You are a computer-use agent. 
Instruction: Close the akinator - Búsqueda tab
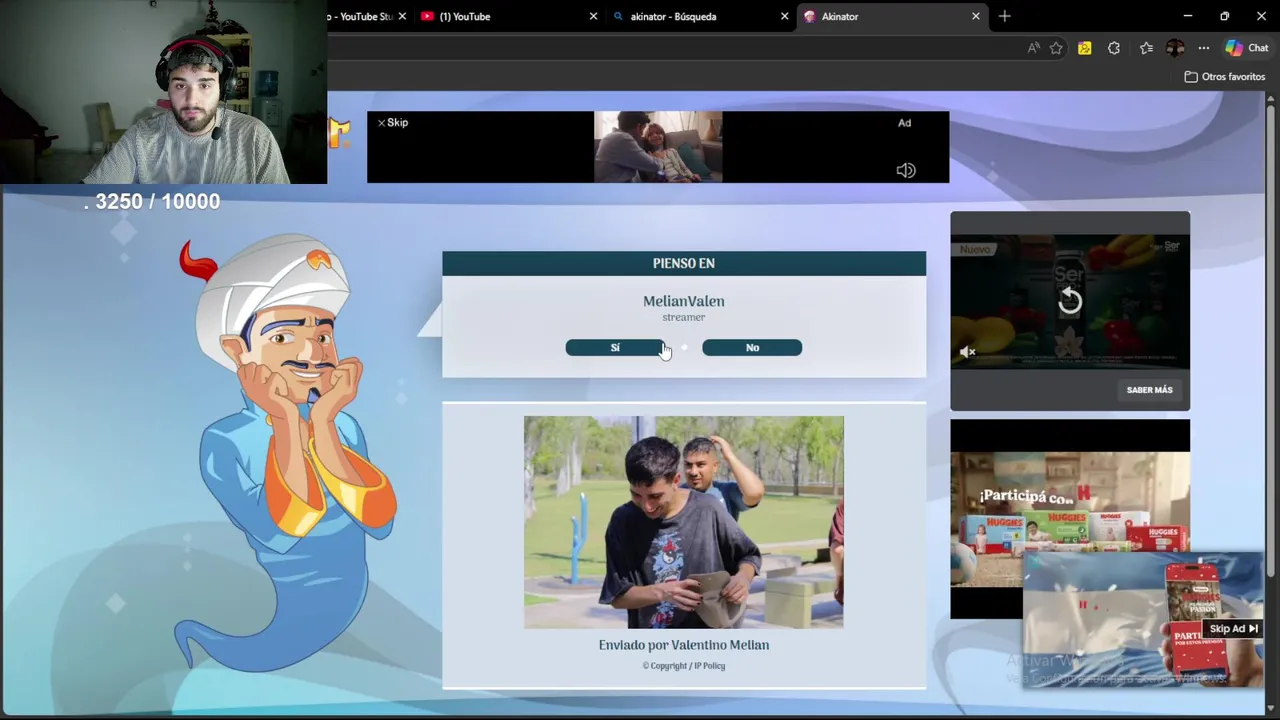(785, 16)
